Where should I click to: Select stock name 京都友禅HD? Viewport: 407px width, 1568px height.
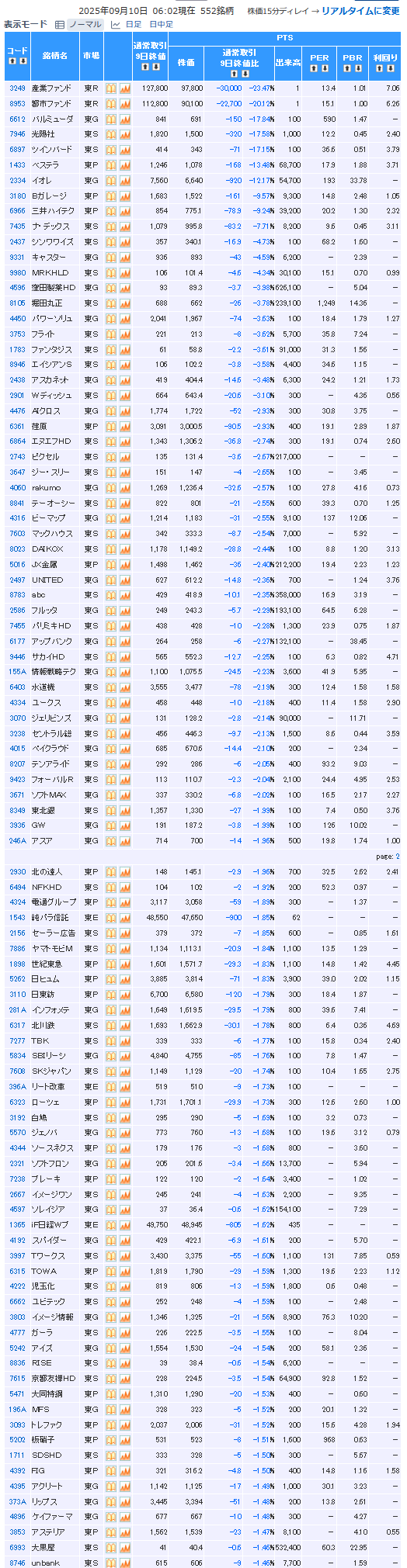[x=54, y=1379]
